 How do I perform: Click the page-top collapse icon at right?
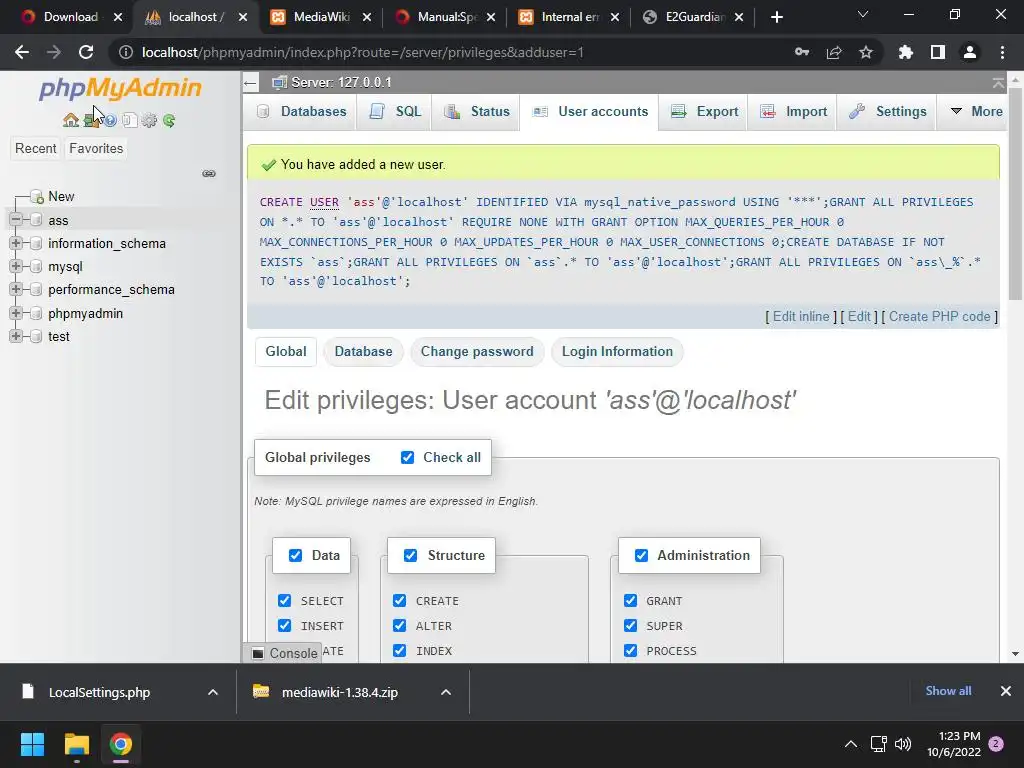pos(998,83)
